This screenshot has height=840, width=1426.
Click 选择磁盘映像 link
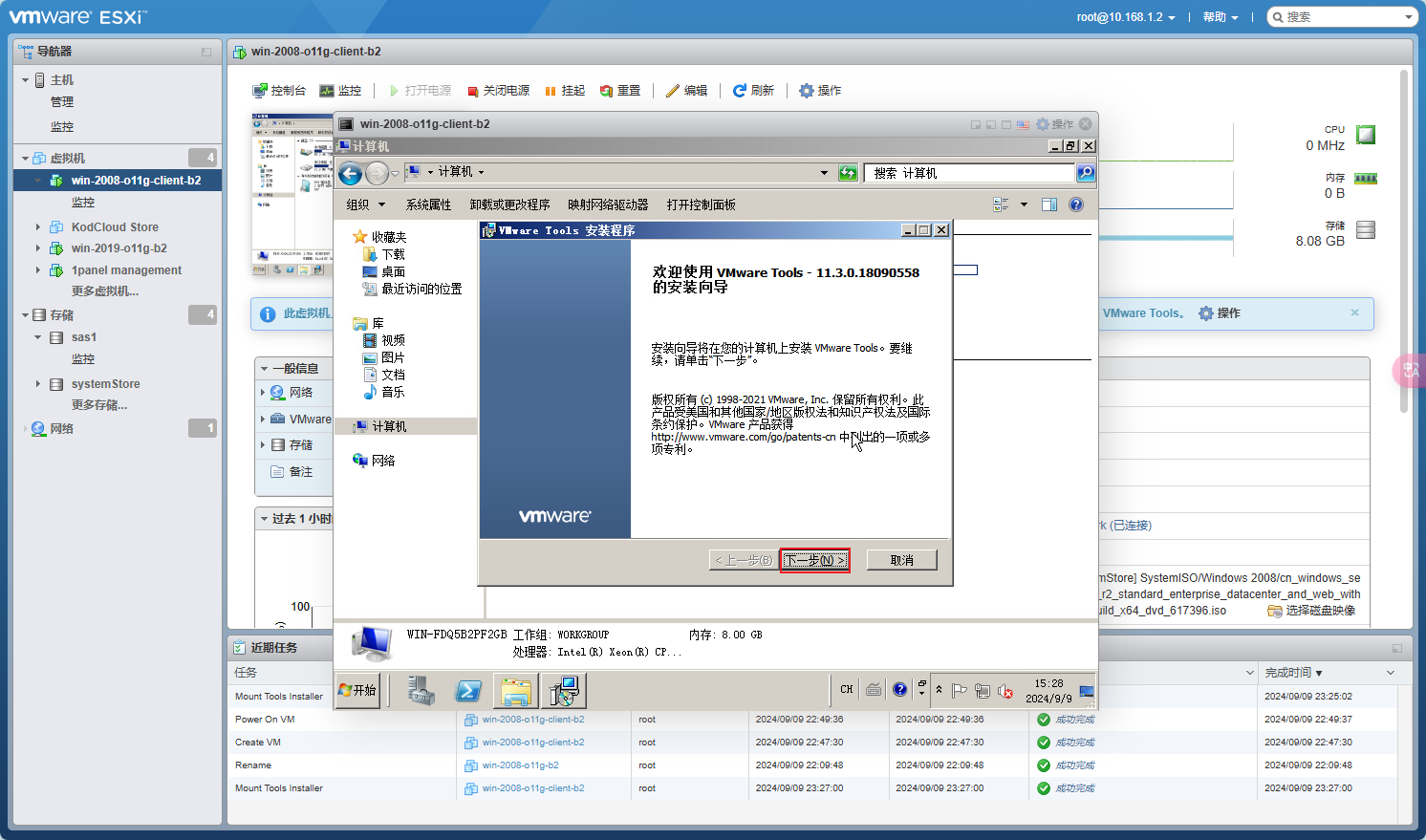pyautogui.click(x=1311, y=611)
